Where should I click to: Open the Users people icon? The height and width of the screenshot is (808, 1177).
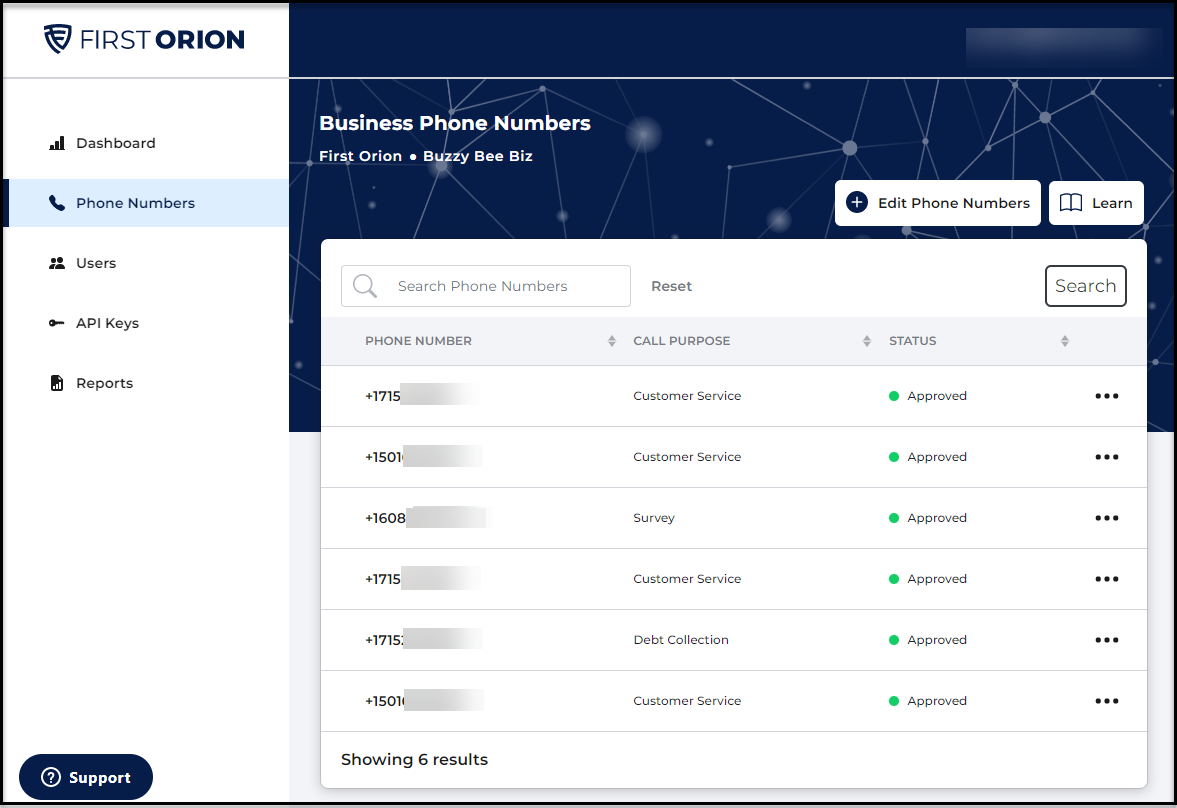pyautogui.click(x=57, y=264)
